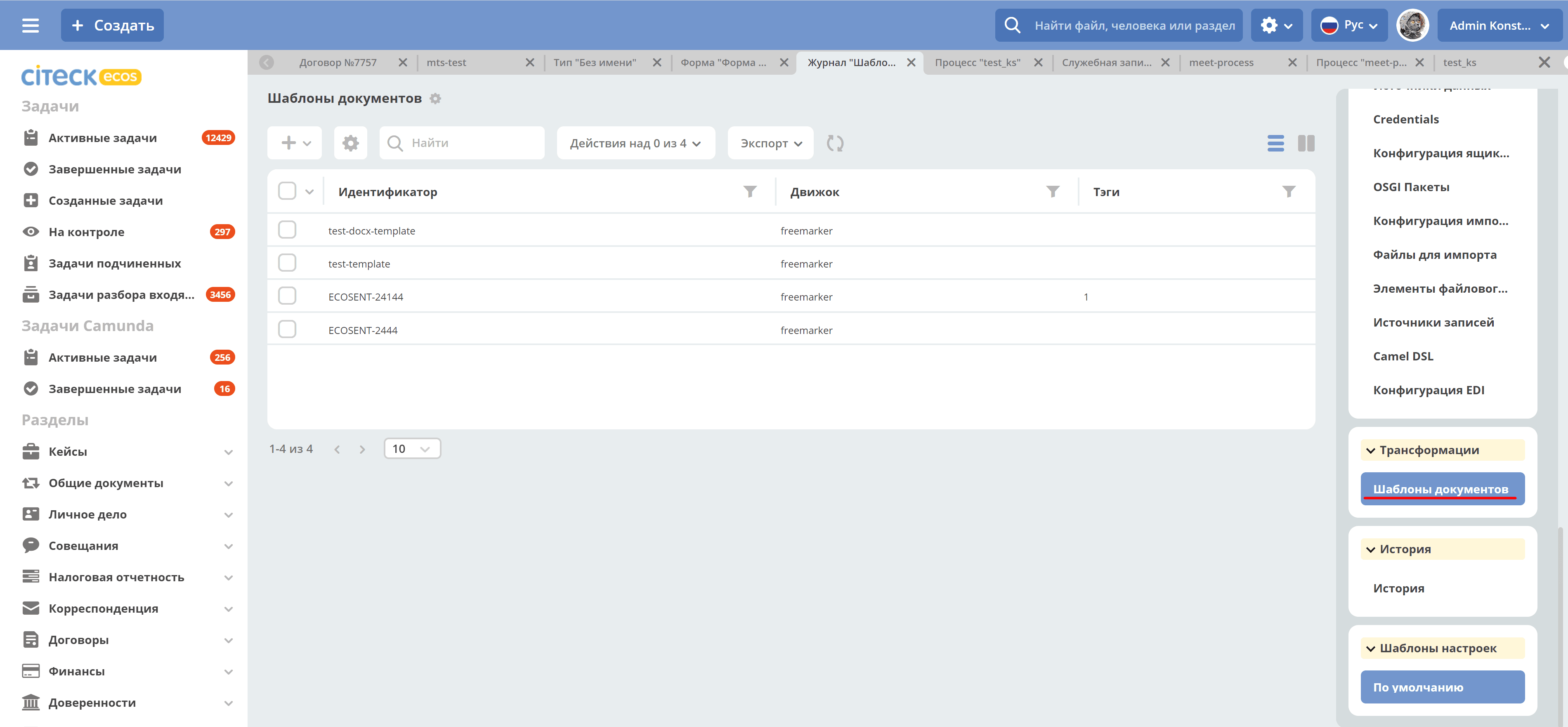The width and height of the screenshot is (1568, 727).
Task: Filter the Тэги column
Action: [1289, 192]
